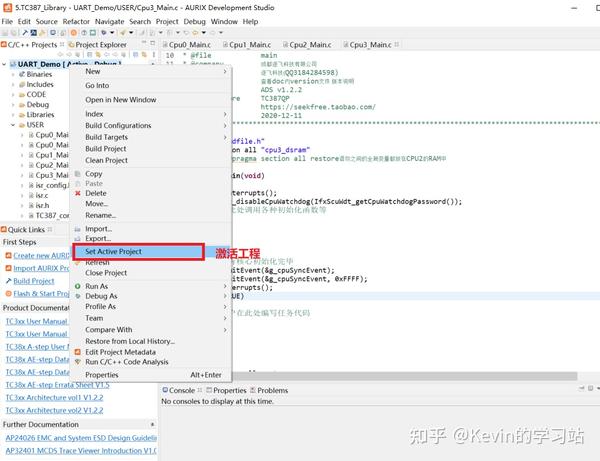The width and height of the screenshot is (600, 461).
Task: Click the hammer icon beside Build Project link
Action: click(8, 281)
